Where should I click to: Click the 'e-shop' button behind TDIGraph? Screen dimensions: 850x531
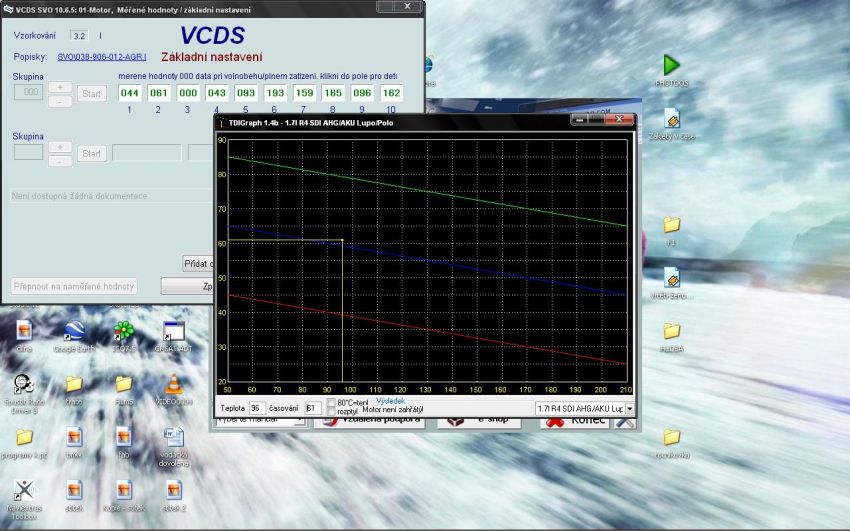point(479,420)
